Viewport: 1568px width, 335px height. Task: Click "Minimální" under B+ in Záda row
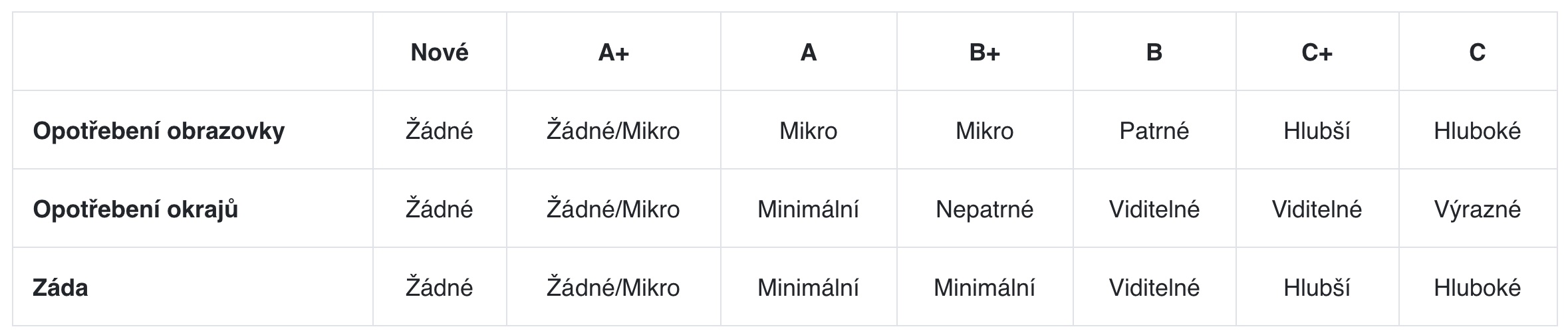coord(984,287)
